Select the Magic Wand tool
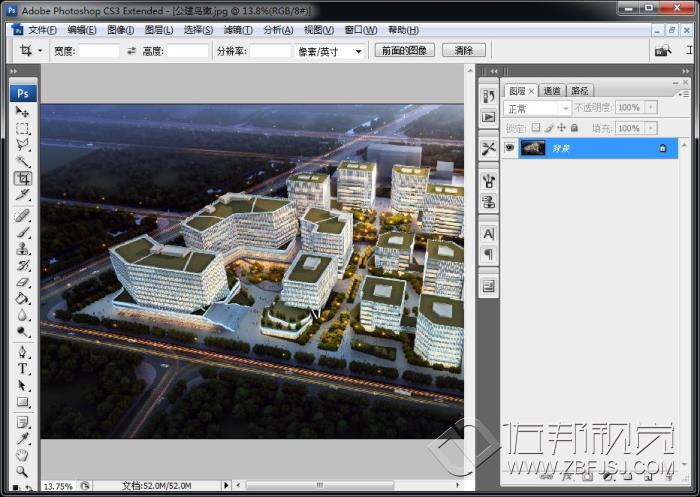Screen dimensions: 700x497 click(22, 161)
